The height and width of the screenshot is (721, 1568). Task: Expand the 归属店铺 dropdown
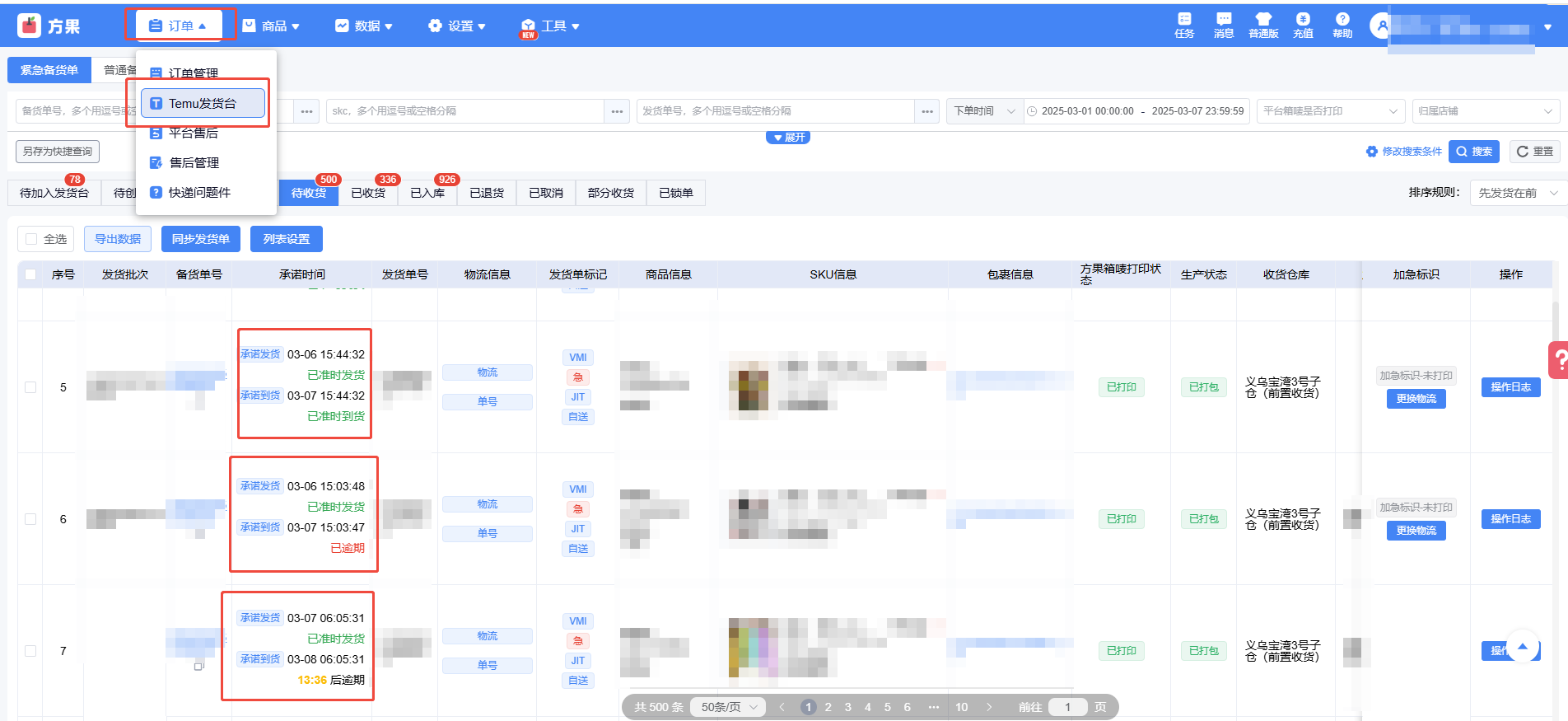(1485, 111)
